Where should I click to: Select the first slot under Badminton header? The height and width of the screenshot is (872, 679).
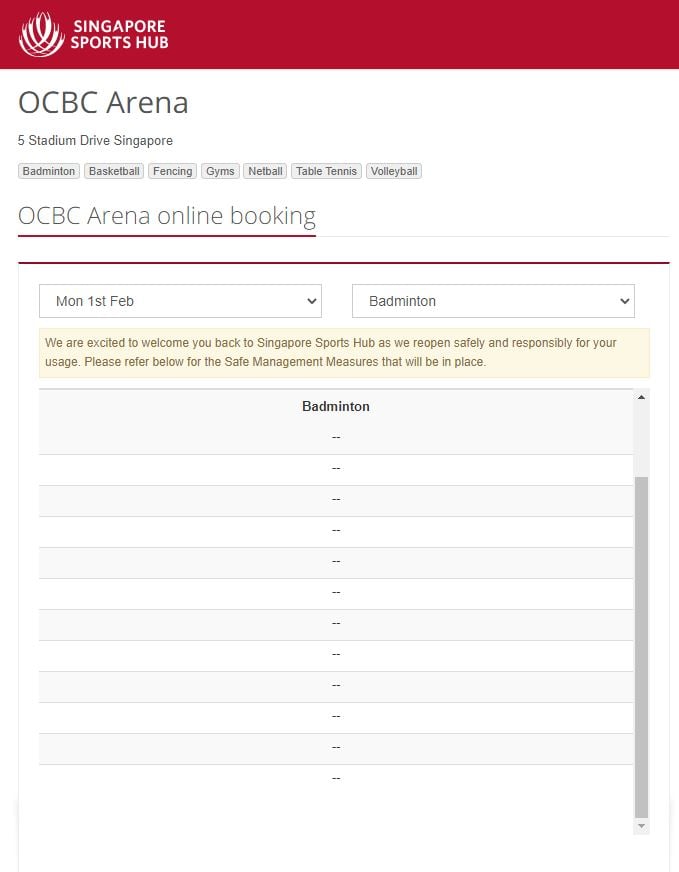(x=336, y=437)
